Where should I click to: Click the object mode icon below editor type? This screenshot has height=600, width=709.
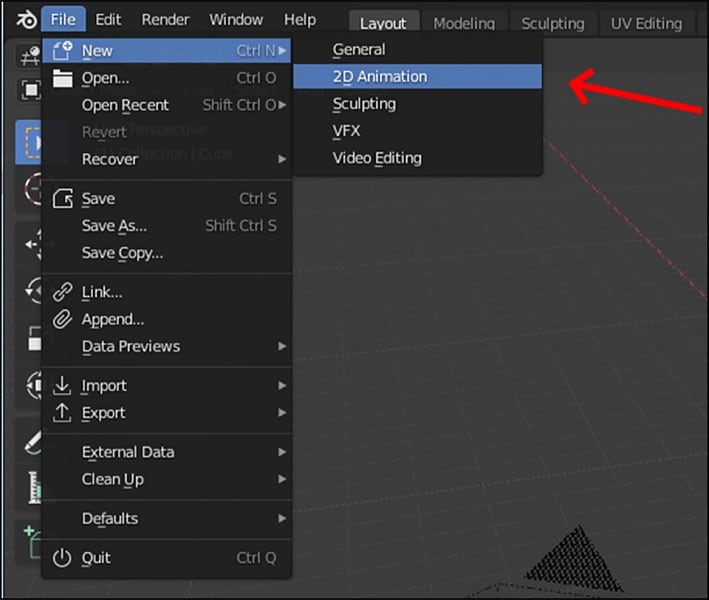[31, 90]
